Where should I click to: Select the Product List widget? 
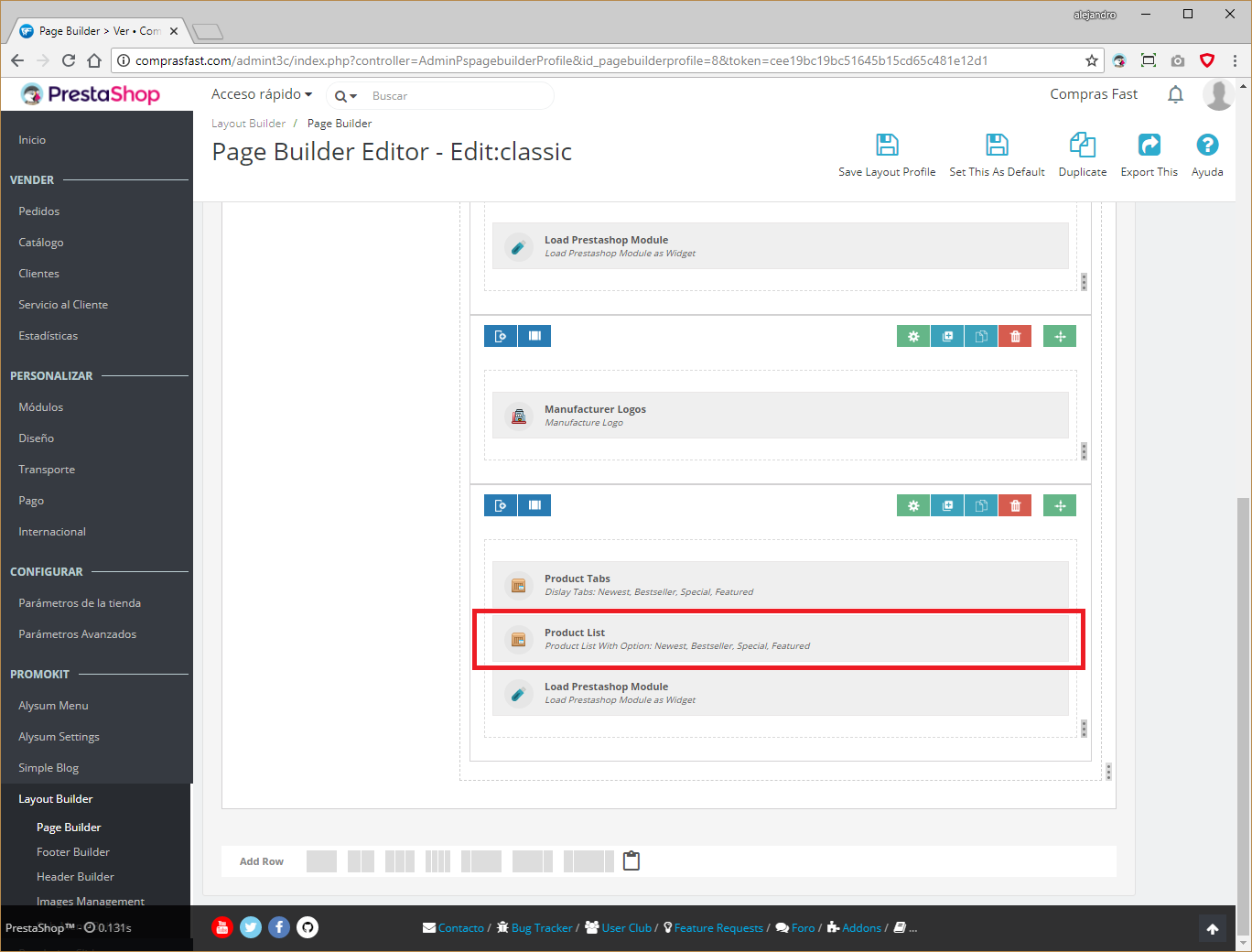(781, 638)
